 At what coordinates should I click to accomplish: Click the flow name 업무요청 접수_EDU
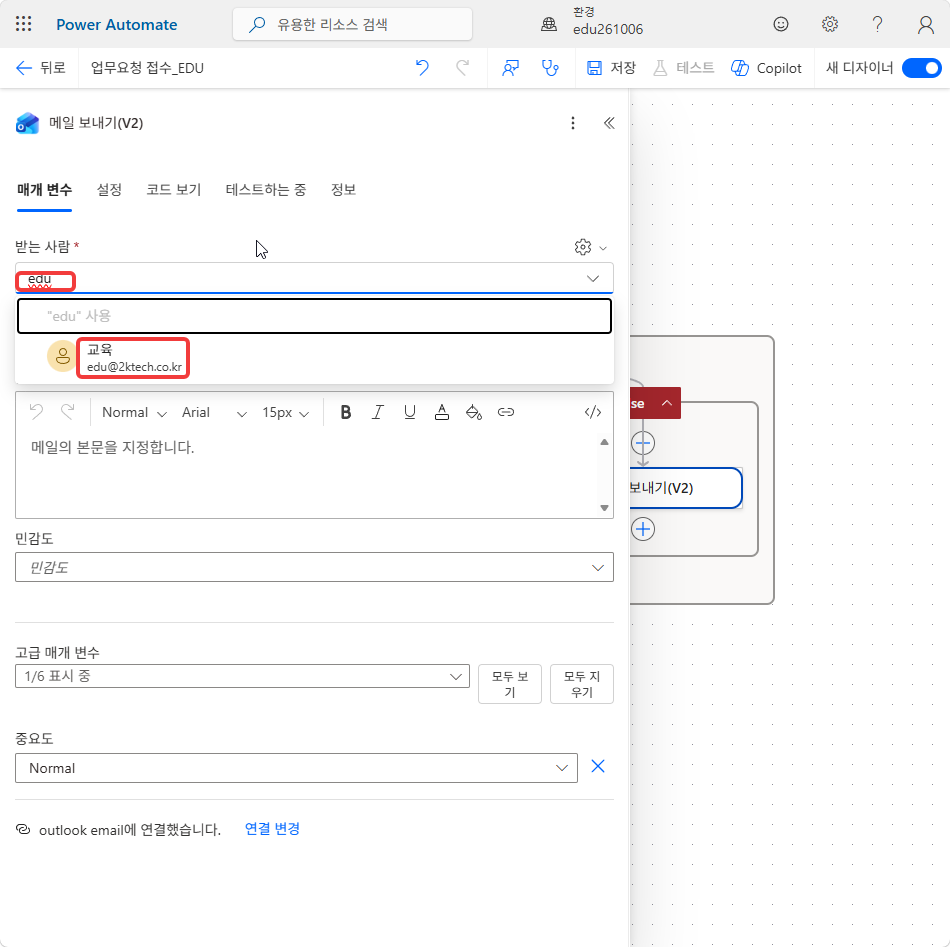tap(147, 68)
